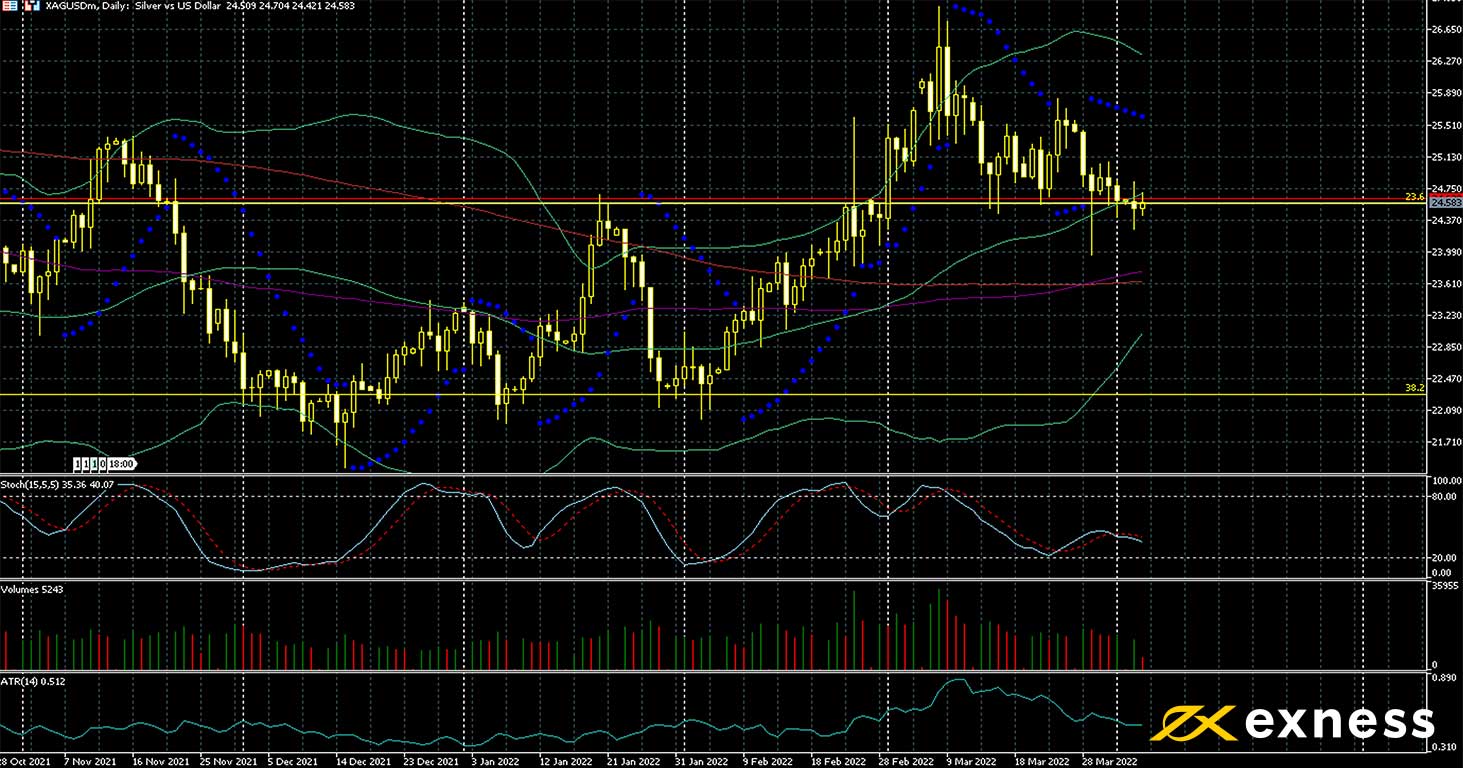
Task: Click the 18 Mar 2022 date label
Action: point(1043,761)
